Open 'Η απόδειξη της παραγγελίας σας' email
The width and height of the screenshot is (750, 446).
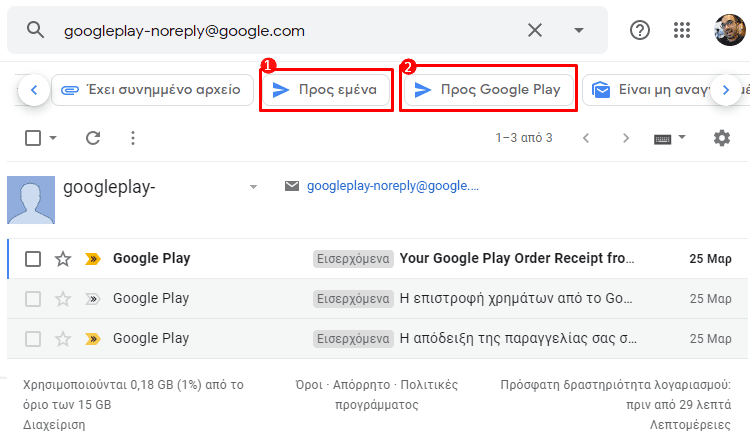coord(518,339)
